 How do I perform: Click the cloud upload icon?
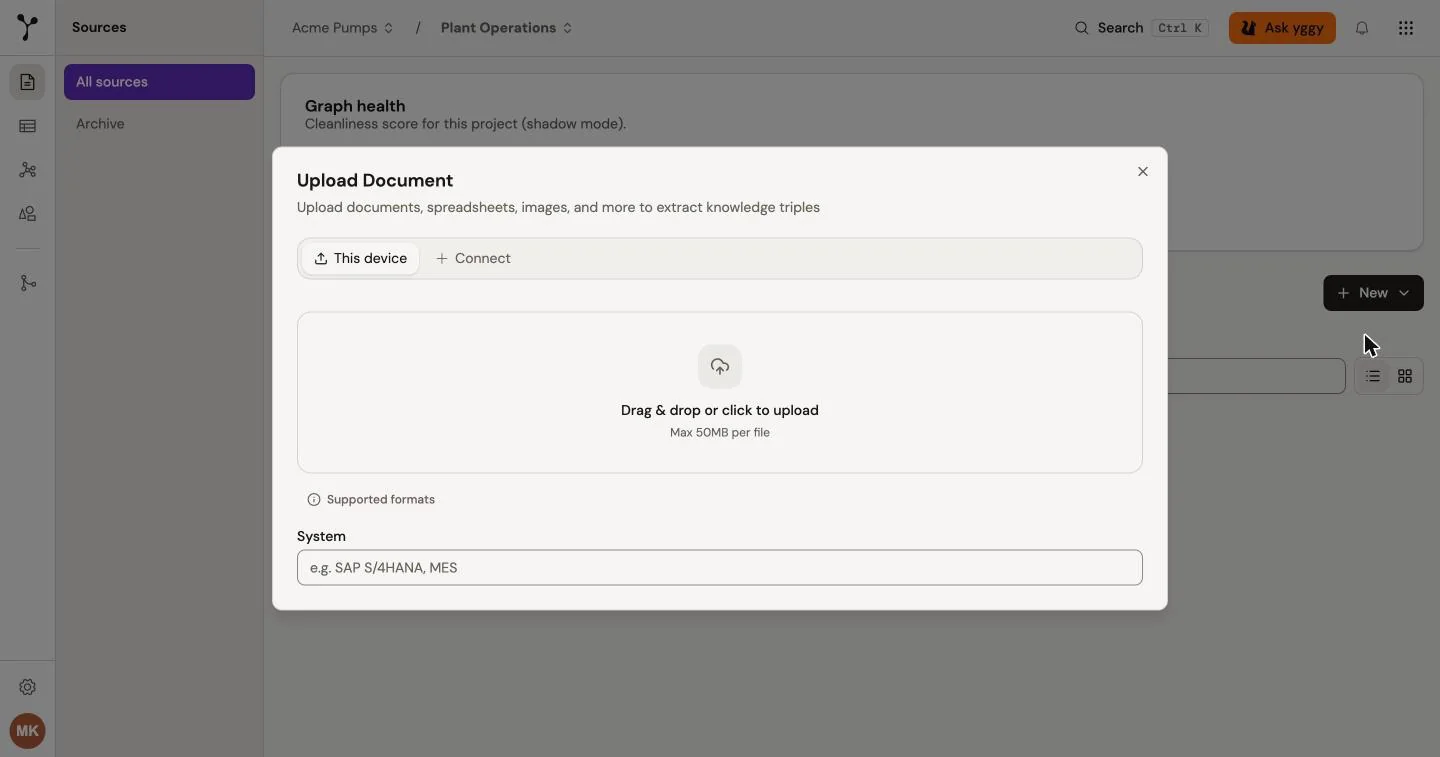click(720, 367)
